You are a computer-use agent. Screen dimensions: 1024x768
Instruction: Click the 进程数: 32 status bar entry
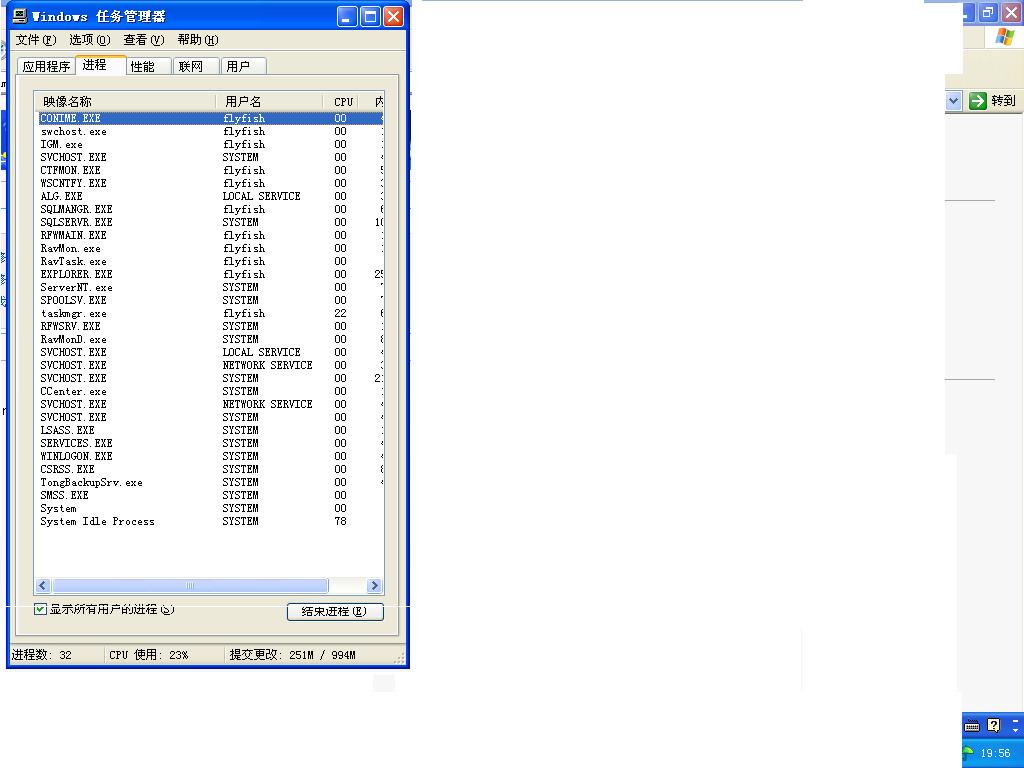click(42, 654)
